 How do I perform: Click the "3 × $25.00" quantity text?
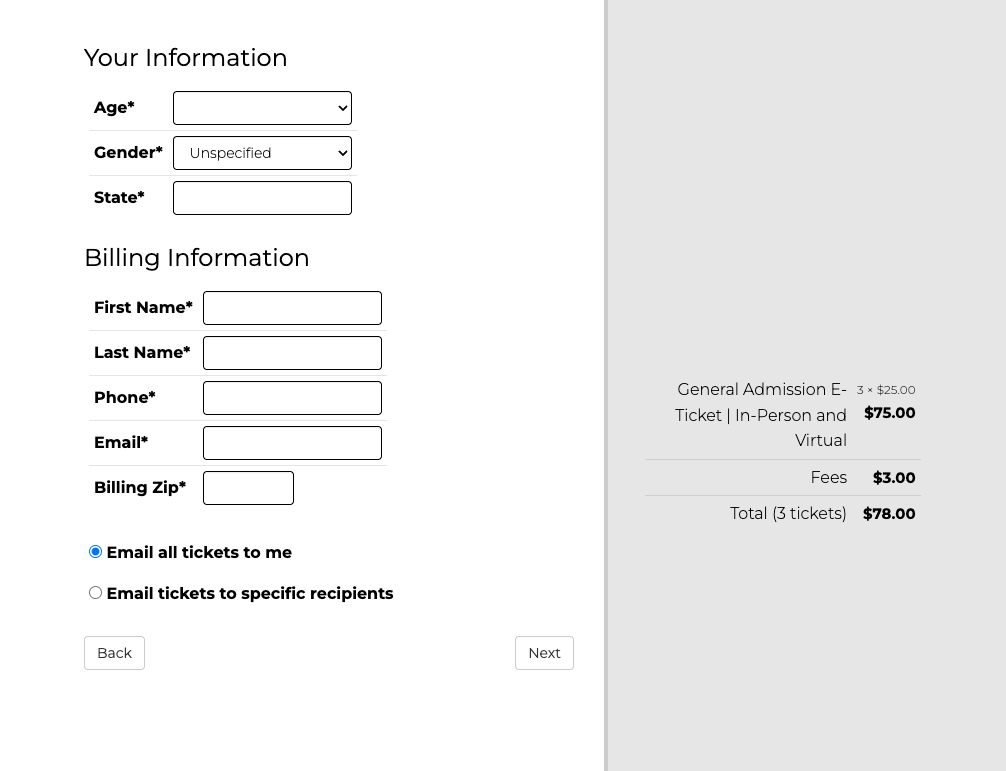pos(886,390)
